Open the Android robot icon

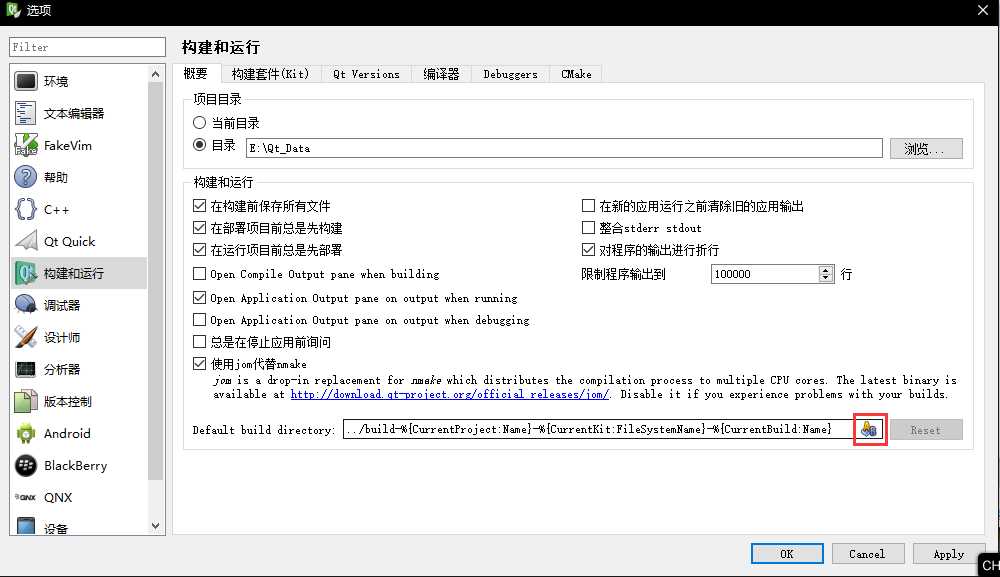pos(26,433)
